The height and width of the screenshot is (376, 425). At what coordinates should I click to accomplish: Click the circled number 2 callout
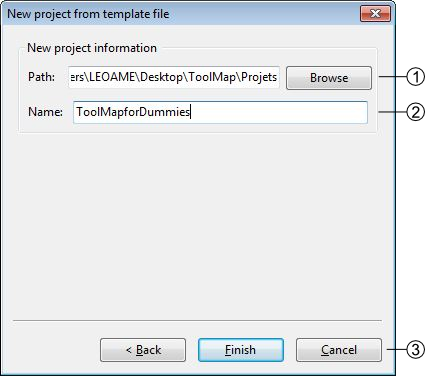[416, 112]
